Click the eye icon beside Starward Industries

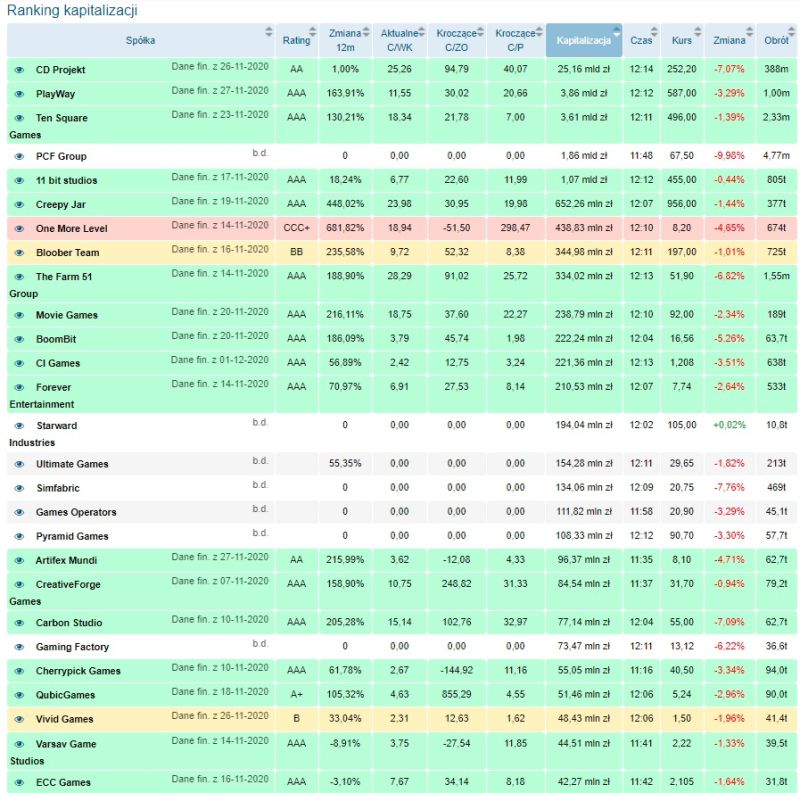point(19,426)
